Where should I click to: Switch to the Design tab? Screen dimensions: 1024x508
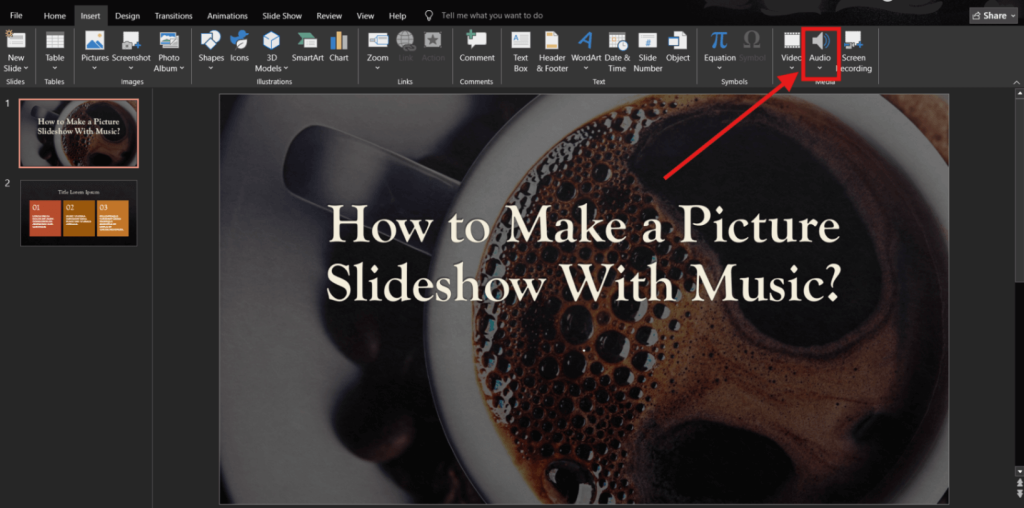click(127, 16)
